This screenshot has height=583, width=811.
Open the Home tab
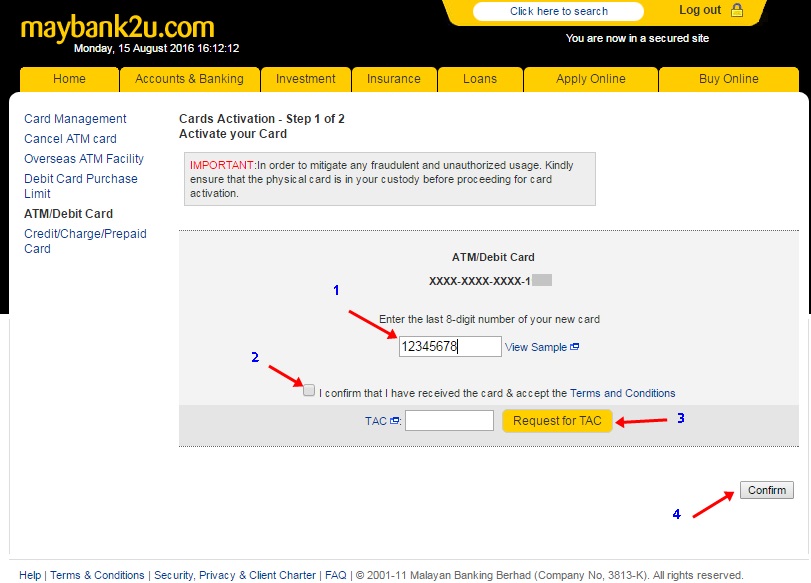click(x=69, y=79)
